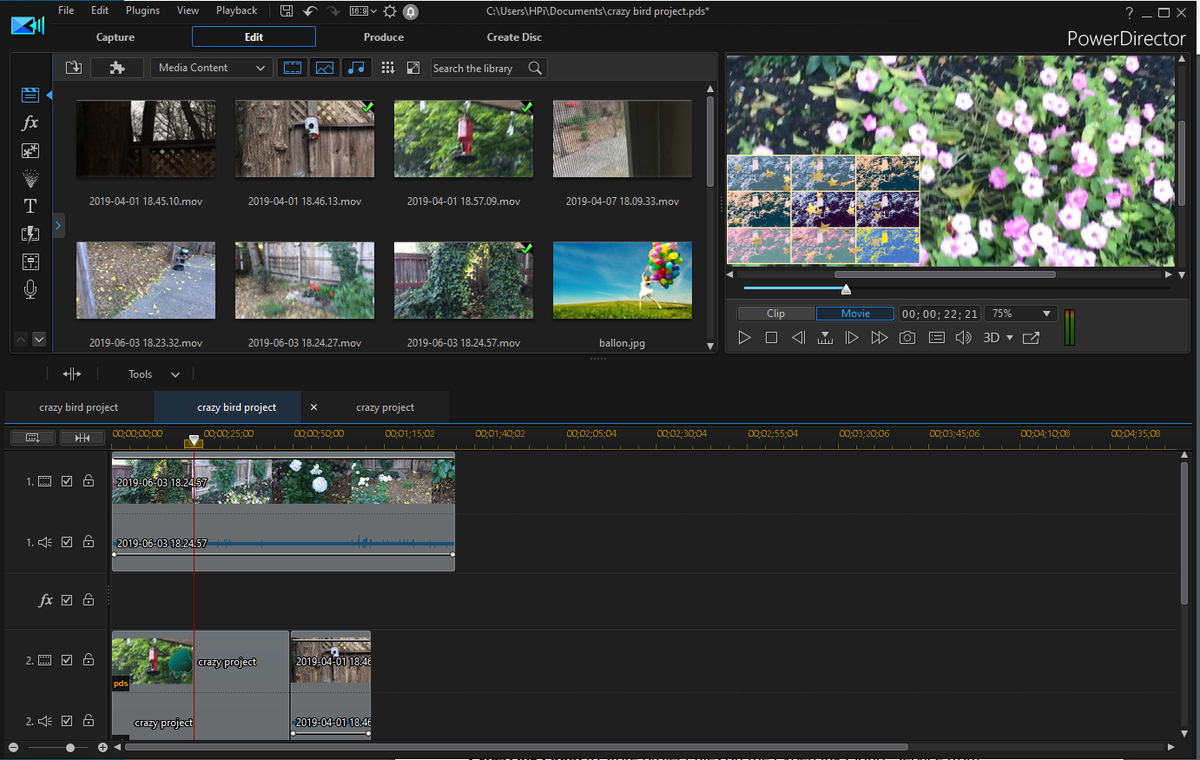This screenshot has height=760, width=1200.
Task: Click the Import Media icon in library
Action: pyautogui.click(x=73, y=68)
